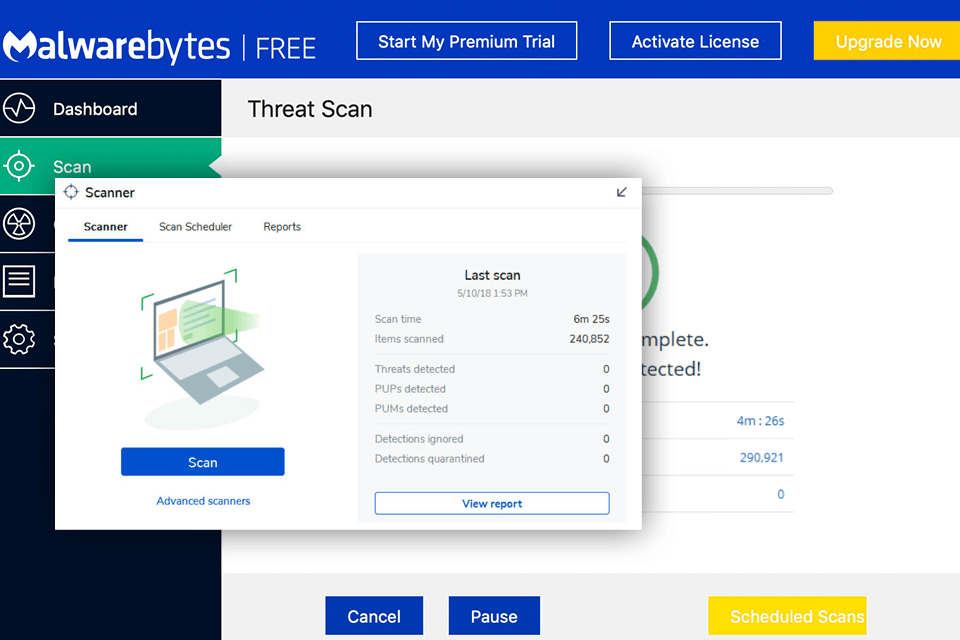Click the Dashboard pulse icon in sidebar
This screenshot has height=640, width=960.
[19, 109]
